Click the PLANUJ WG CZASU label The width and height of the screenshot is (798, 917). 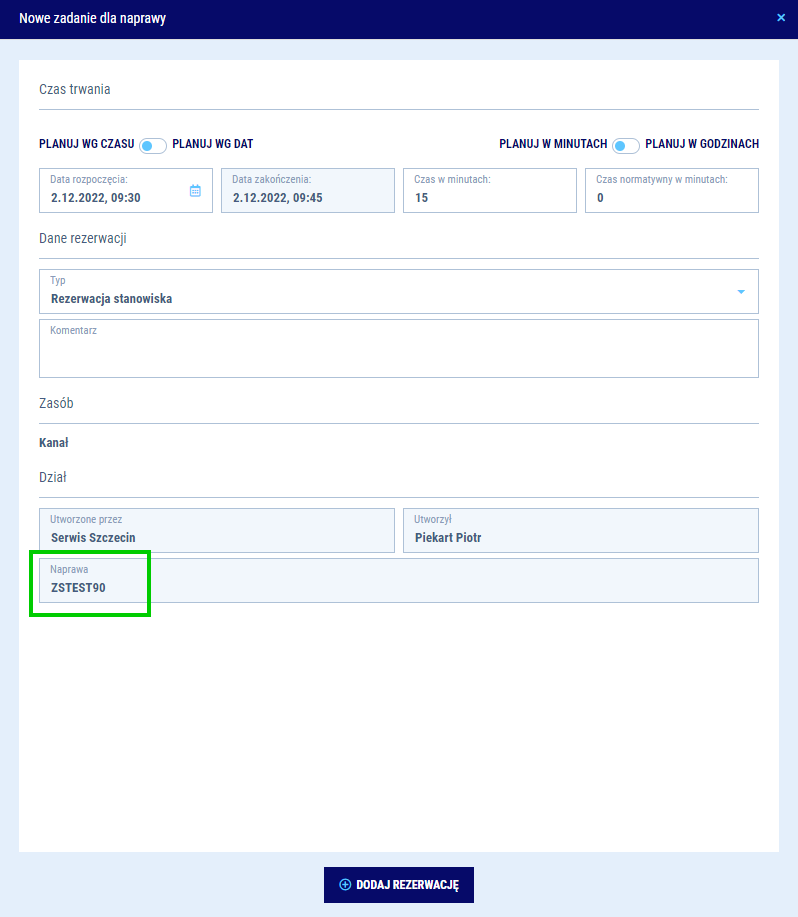click(86, 144)
